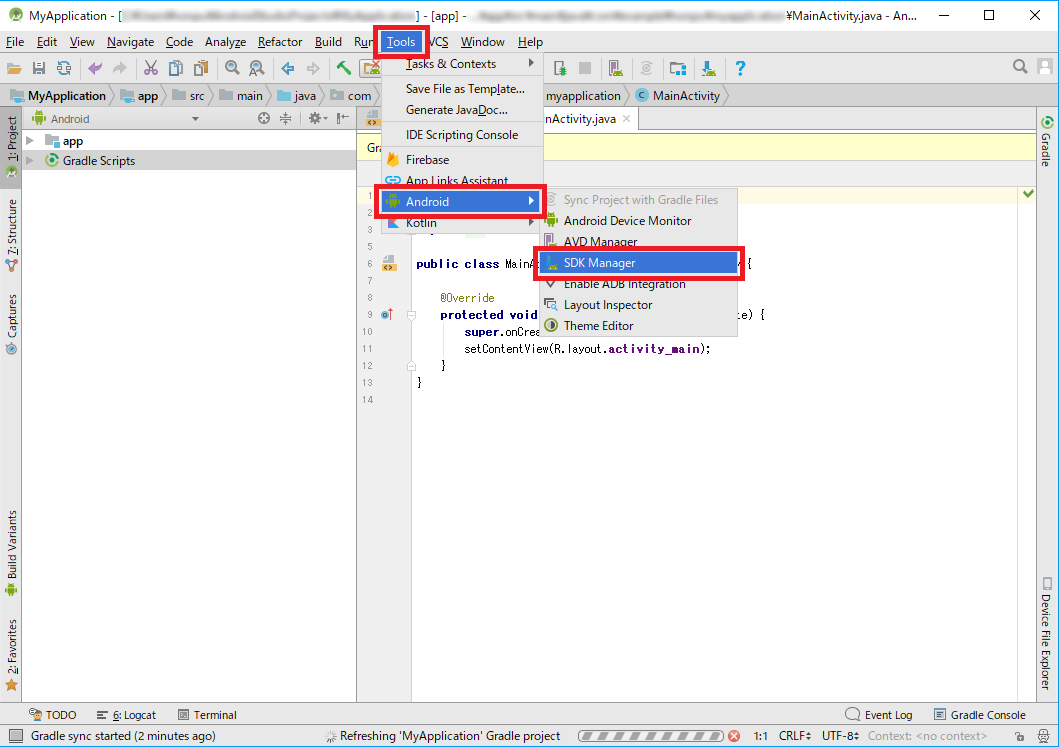Open the Event Log tool window
Viewport: 1059px width, 747px height.
[879, 715]
